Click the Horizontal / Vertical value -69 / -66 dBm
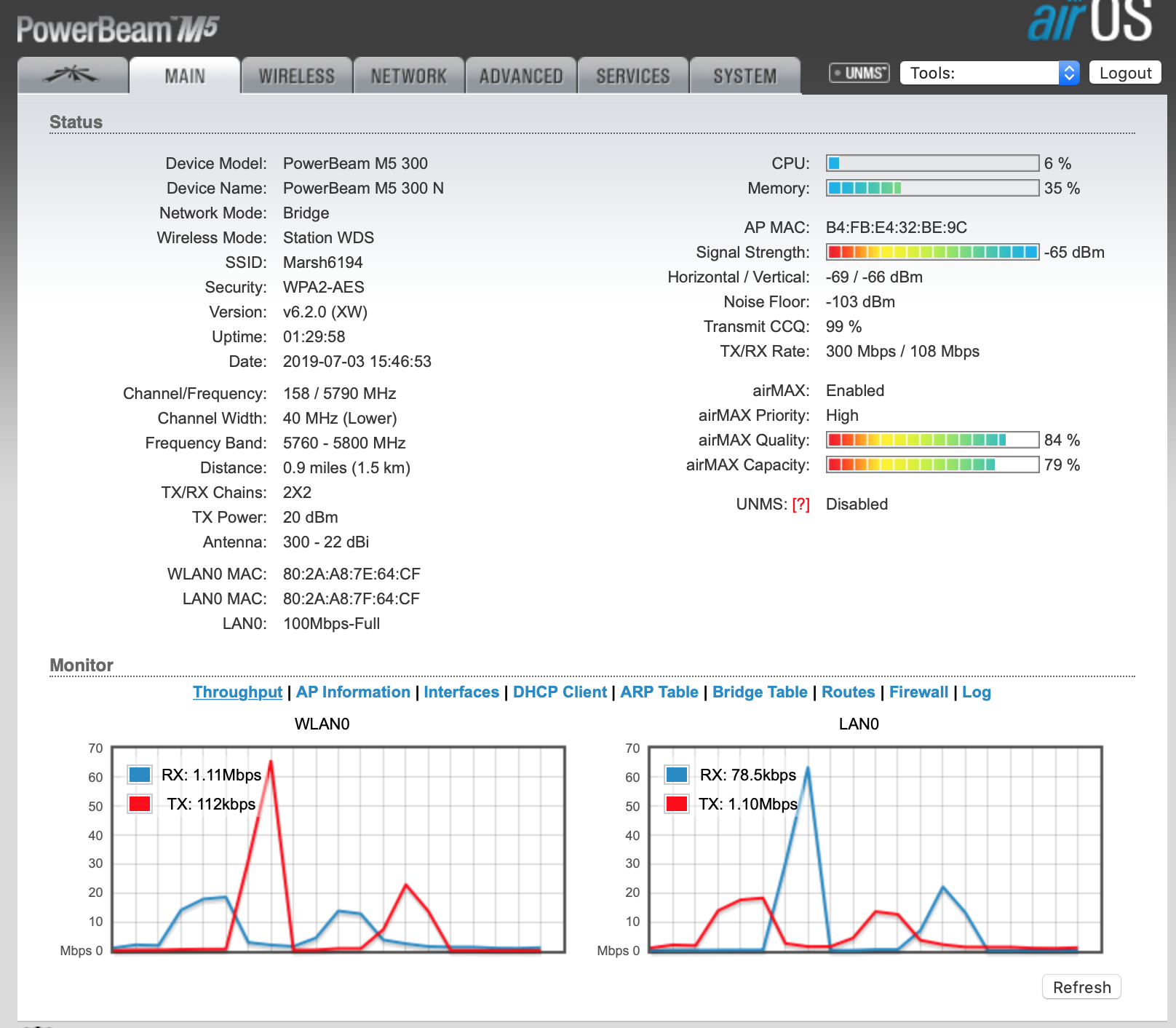1176x1028 pixels. click(874, 277)
